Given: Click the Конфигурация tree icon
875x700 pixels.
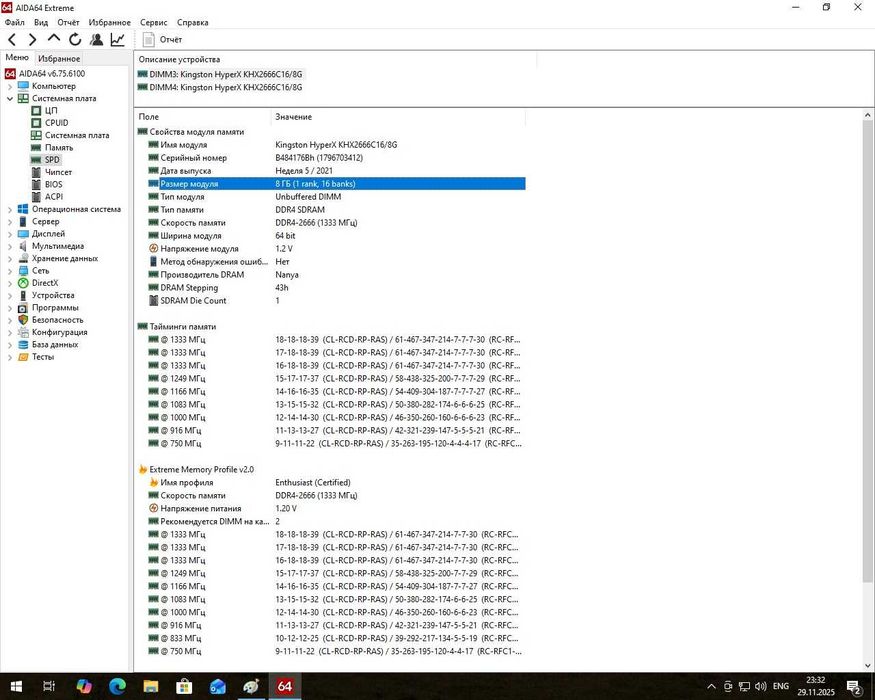Looking at the screenshot, I should pos(23,332).
